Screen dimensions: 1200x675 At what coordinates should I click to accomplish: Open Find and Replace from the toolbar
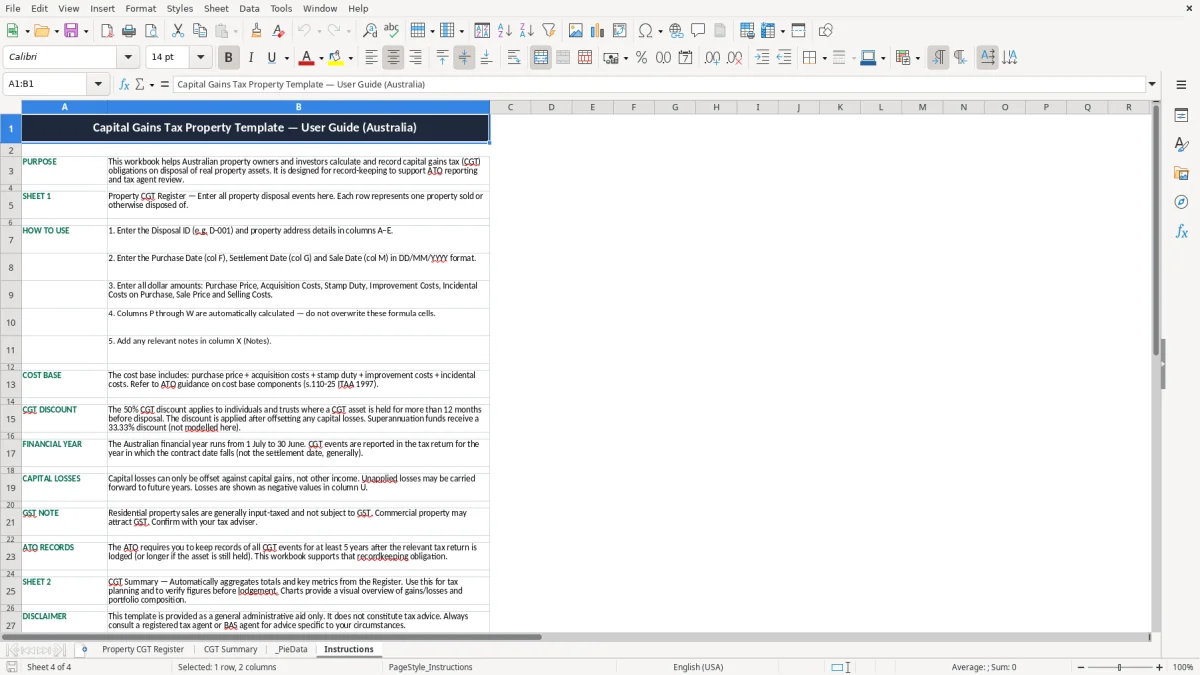pyautogui.click(x=370, y=31)
